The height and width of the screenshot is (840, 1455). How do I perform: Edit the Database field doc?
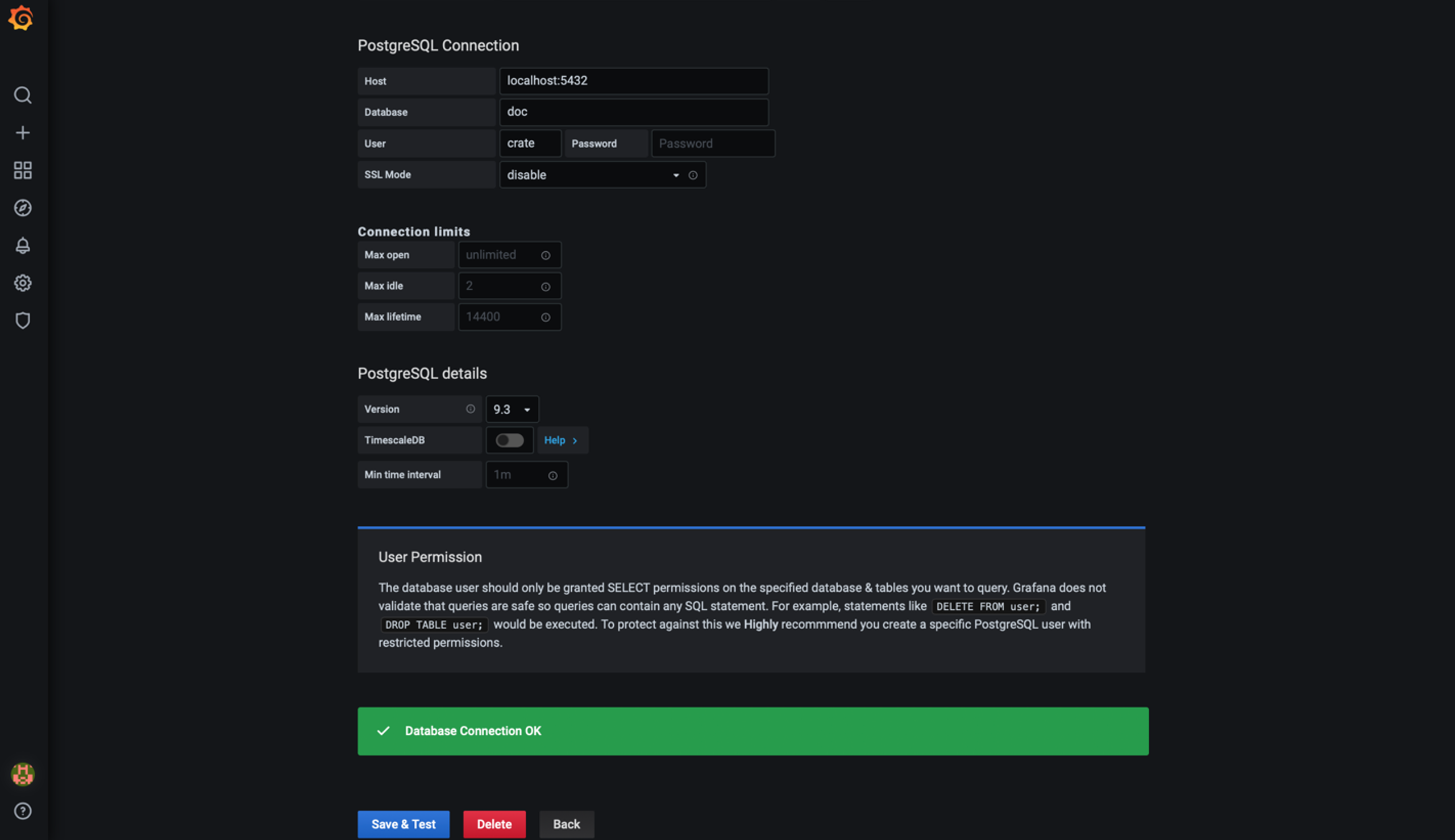coord(634,112)
